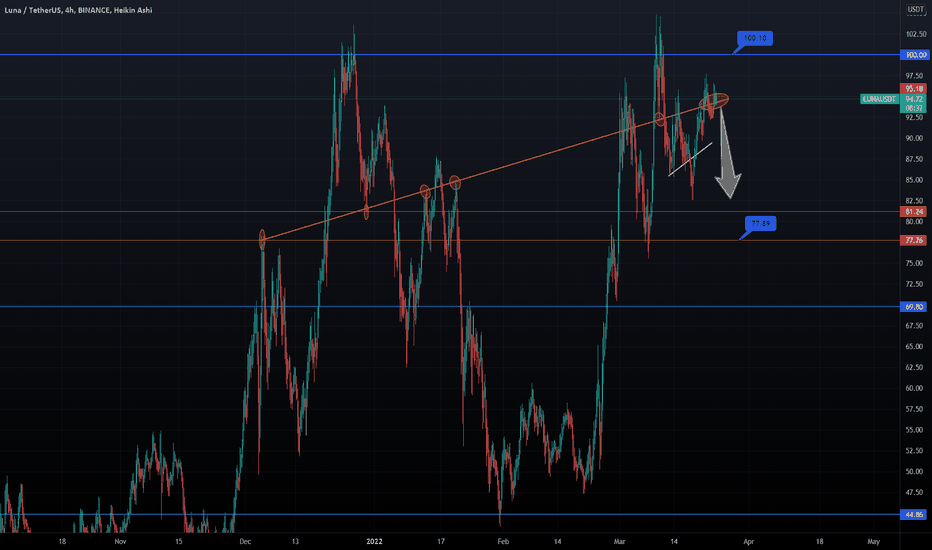932x550 pixels.
Task: Click the 102.50 price axis value
Action: pyautogui.click(x=914, y=34)
